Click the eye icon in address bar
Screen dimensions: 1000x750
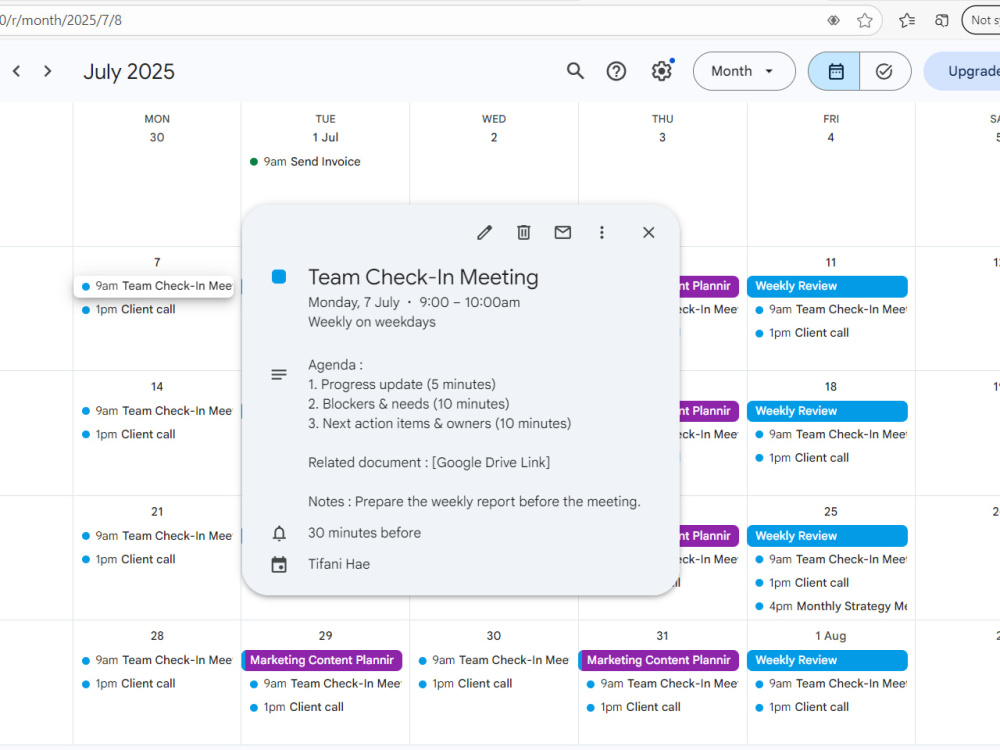point(833,20)
